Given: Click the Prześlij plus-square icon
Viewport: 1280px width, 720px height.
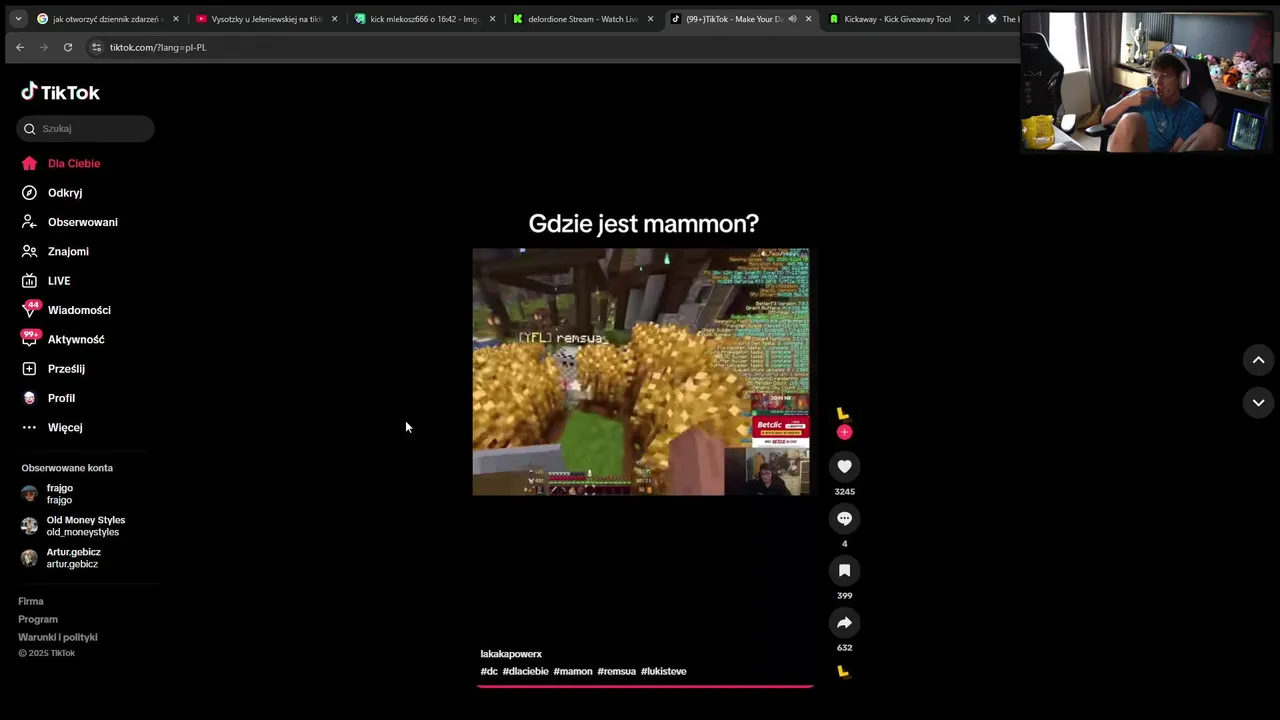Looking at the screenshot, I should pos(29,369).
